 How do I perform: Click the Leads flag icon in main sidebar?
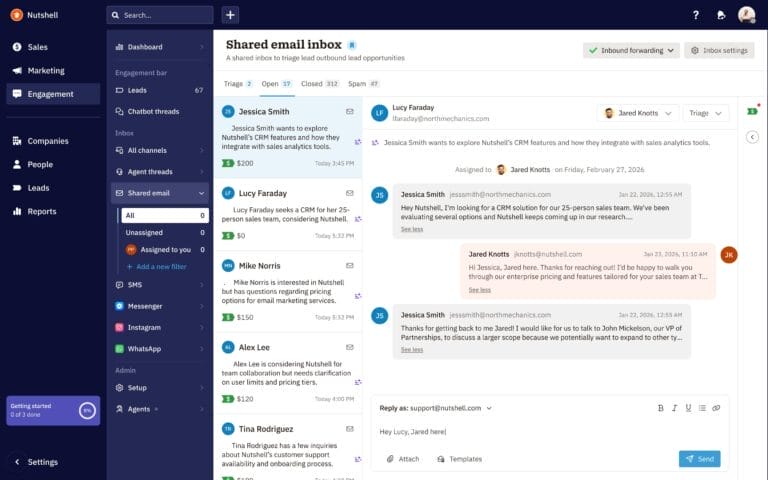[x=17, y=188]
